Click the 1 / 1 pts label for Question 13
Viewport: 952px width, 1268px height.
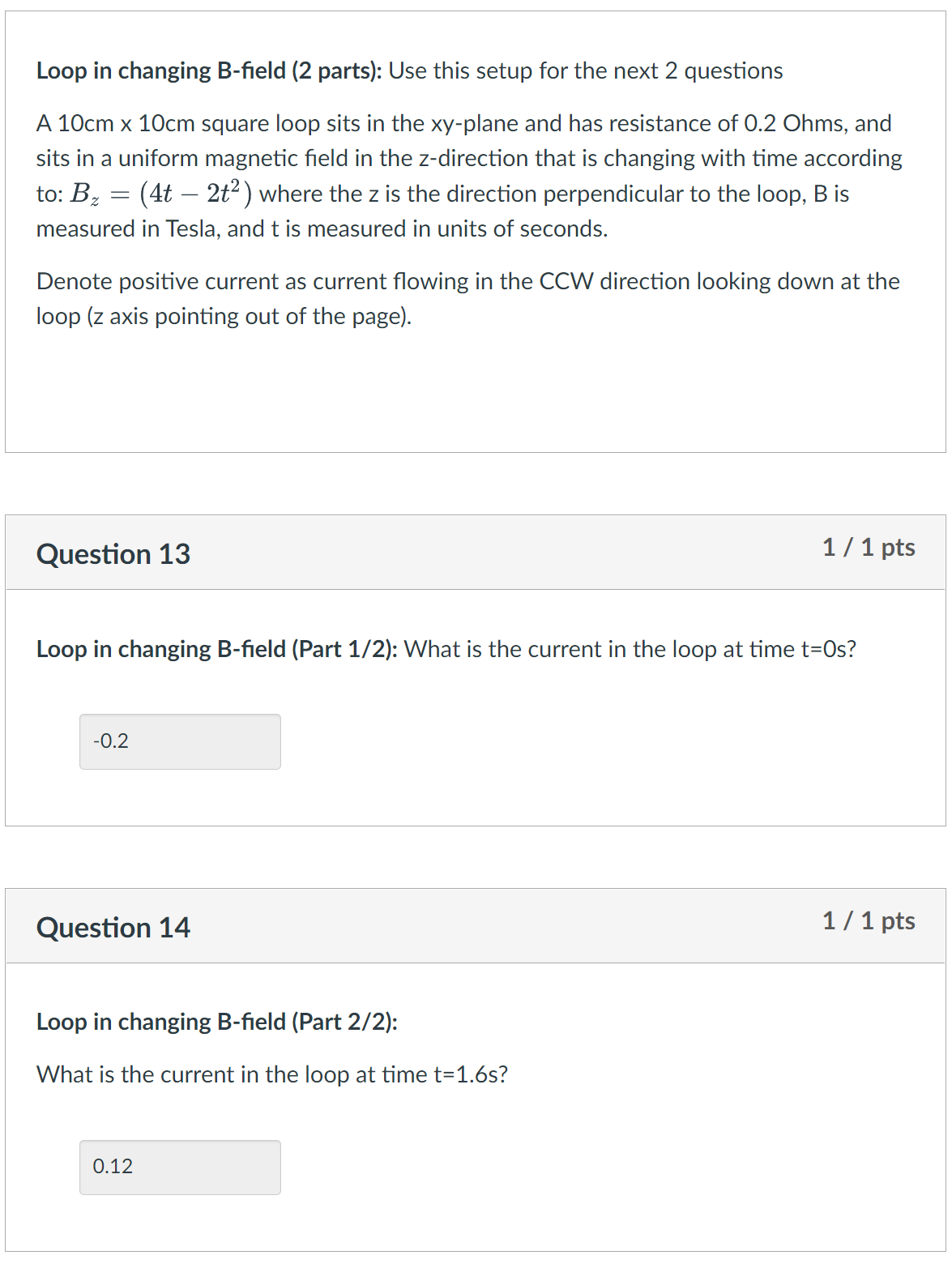[x=869, y=548]
